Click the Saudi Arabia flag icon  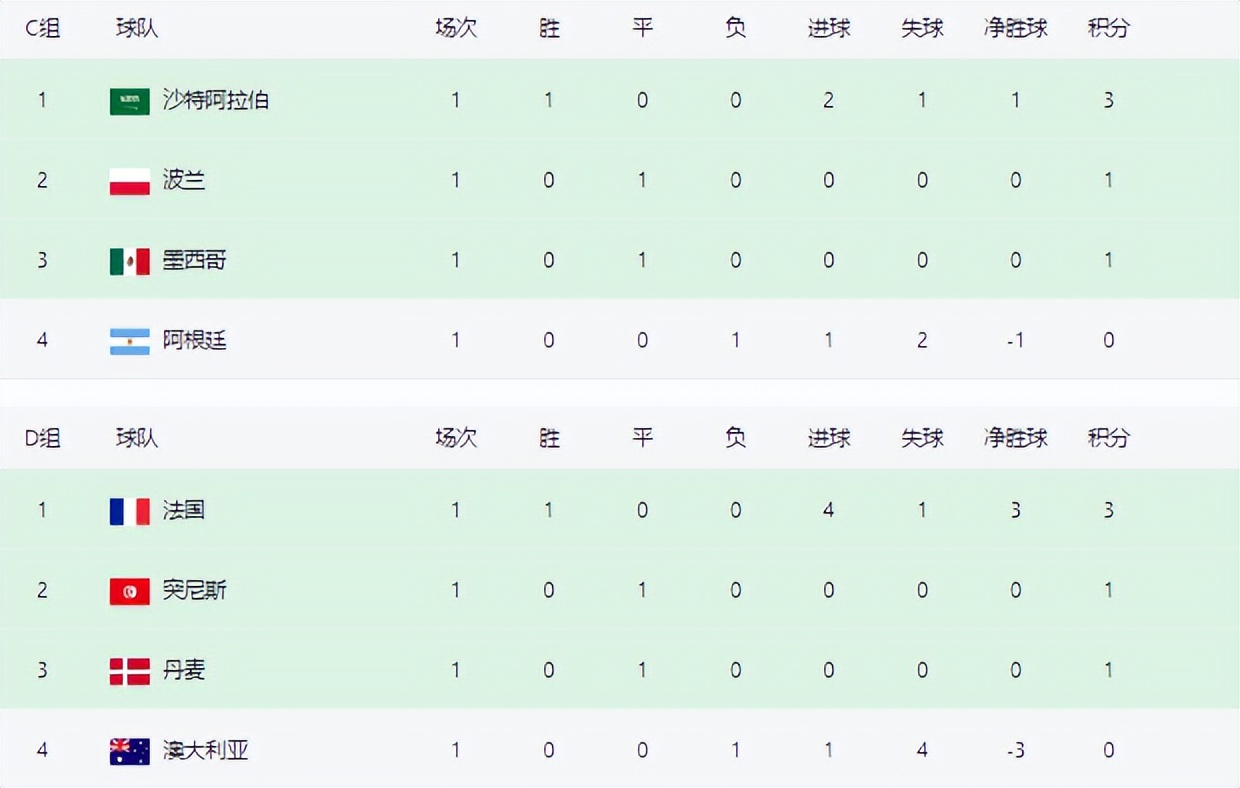pyautogui.click(x=130, y=101)
